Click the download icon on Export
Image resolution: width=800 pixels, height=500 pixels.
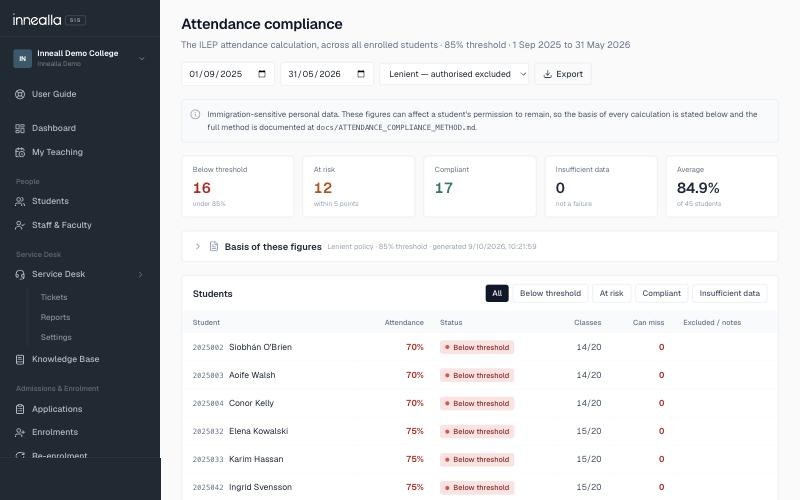[547, 74]
